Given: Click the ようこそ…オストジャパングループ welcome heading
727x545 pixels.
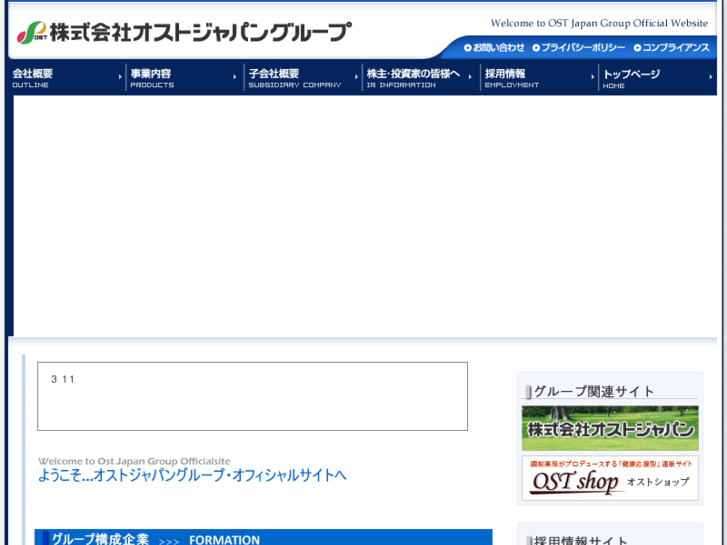Looking at the screenshot, I should [192, 475].
